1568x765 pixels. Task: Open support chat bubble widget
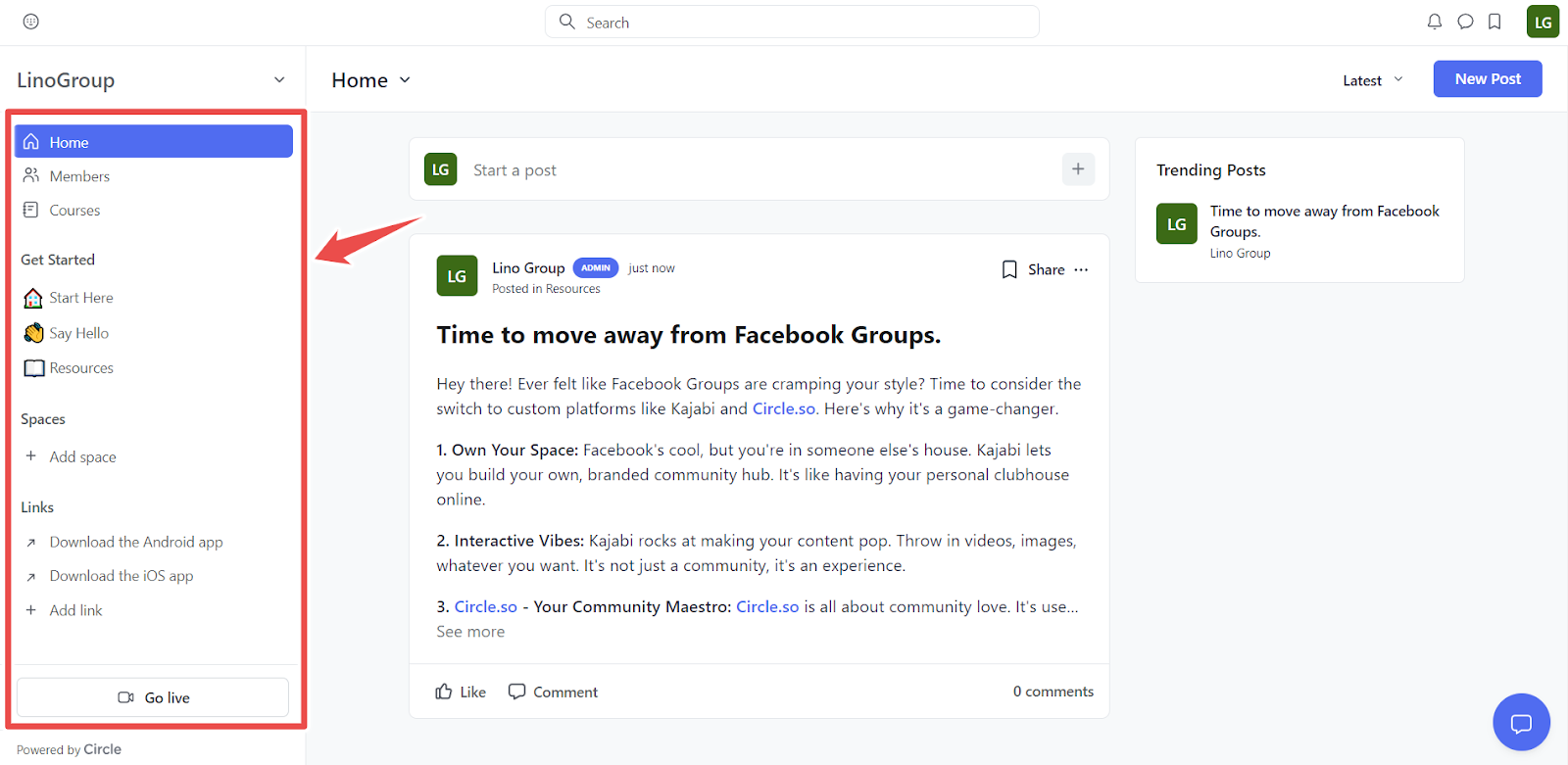pyautogui.click(x=1521, y=723)
